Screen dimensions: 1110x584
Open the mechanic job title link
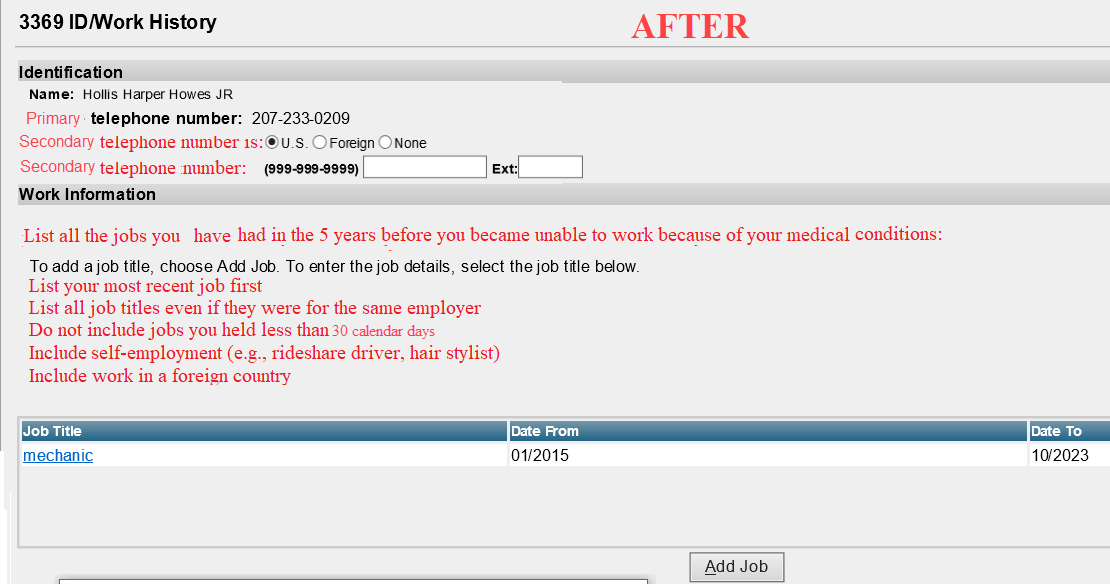[x=58, y=455]
